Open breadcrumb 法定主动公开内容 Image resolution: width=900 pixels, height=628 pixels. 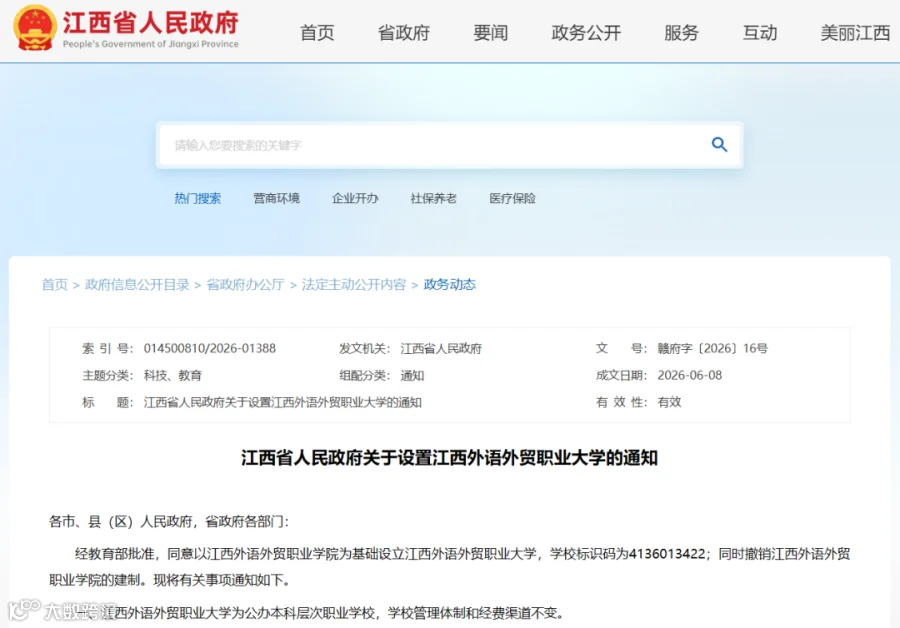354,285
